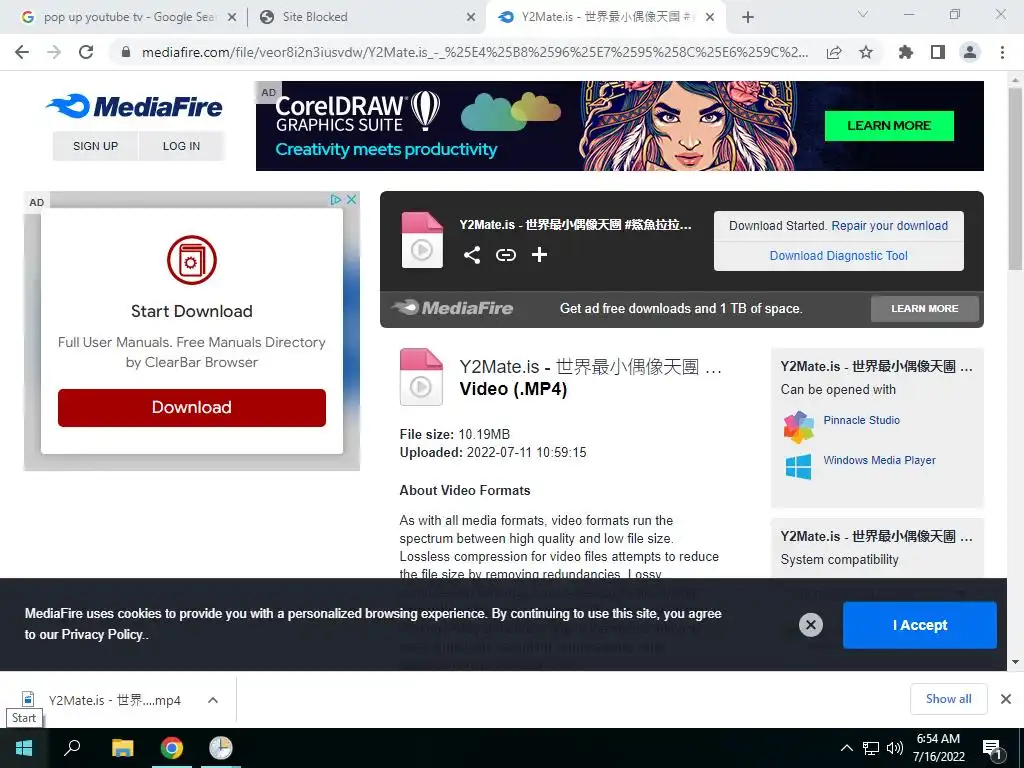
Task: Open the network icon in the system tray
Action: click(871, 748)
